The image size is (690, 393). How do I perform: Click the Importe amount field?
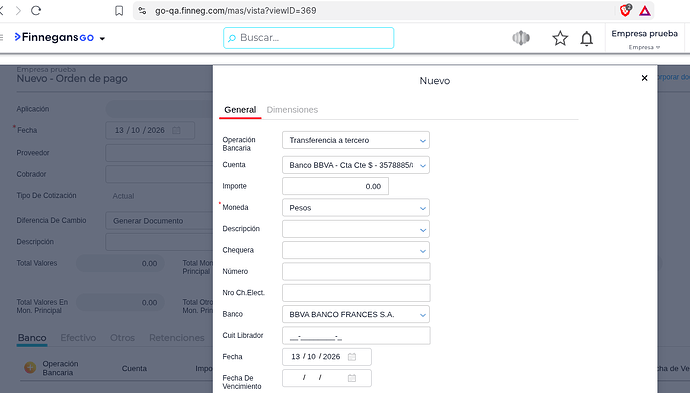click(335, 186)
